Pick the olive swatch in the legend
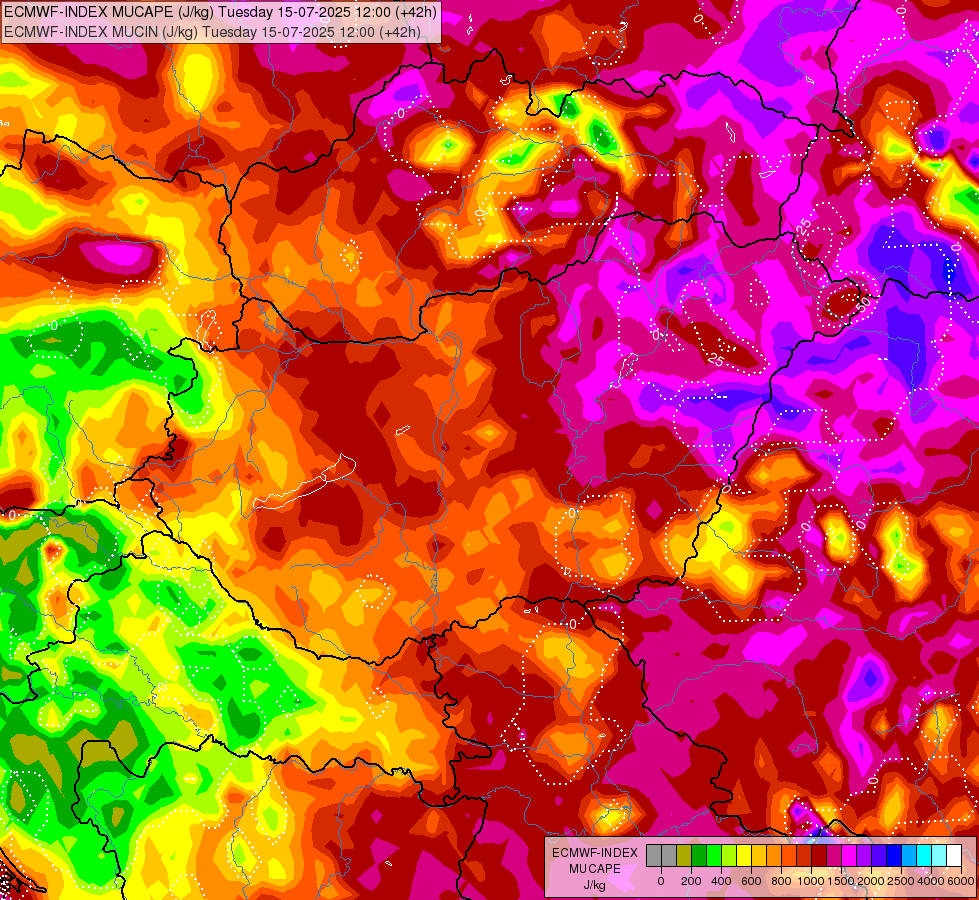This screenshot has width=979, height=900. [x=684, y=855]
